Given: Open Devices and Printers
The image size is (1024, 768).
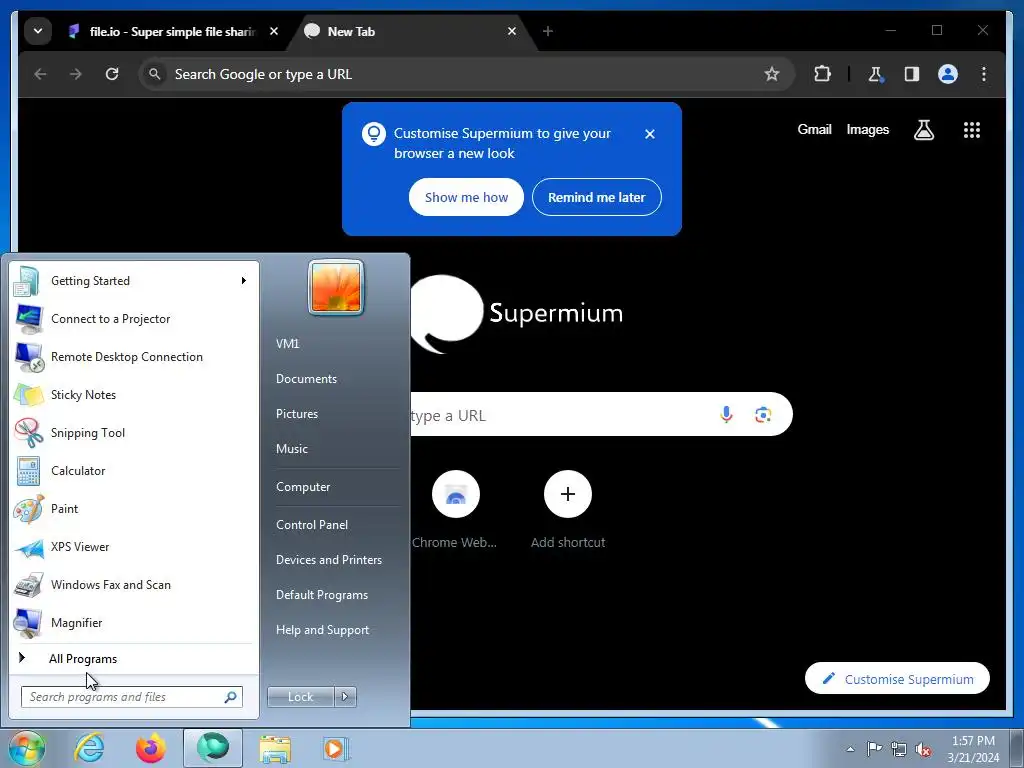Looking at the screenshot, I should click(329, 560).
